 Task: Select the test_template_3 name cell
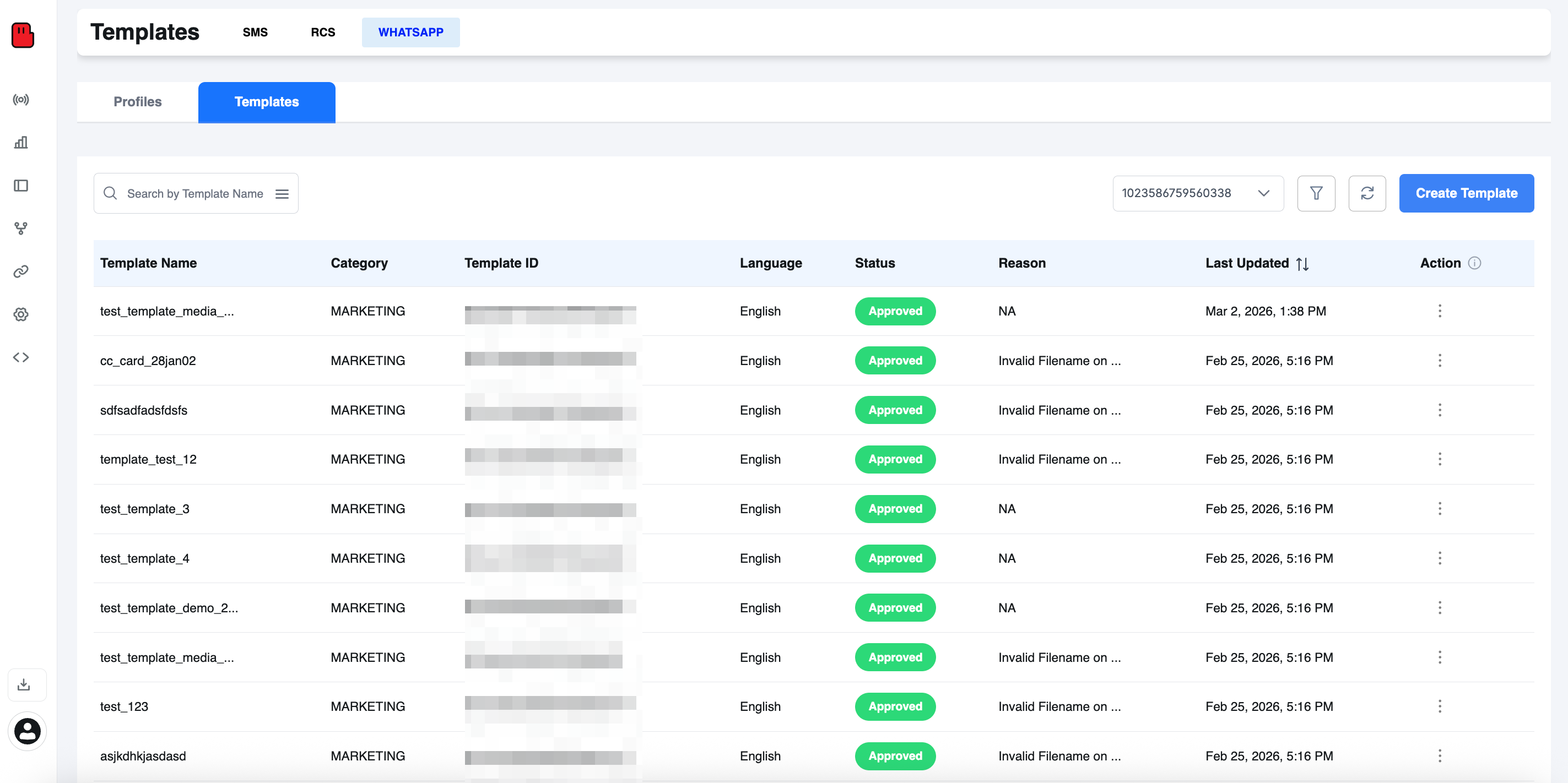pyautogui.click(x=145, y=509)
